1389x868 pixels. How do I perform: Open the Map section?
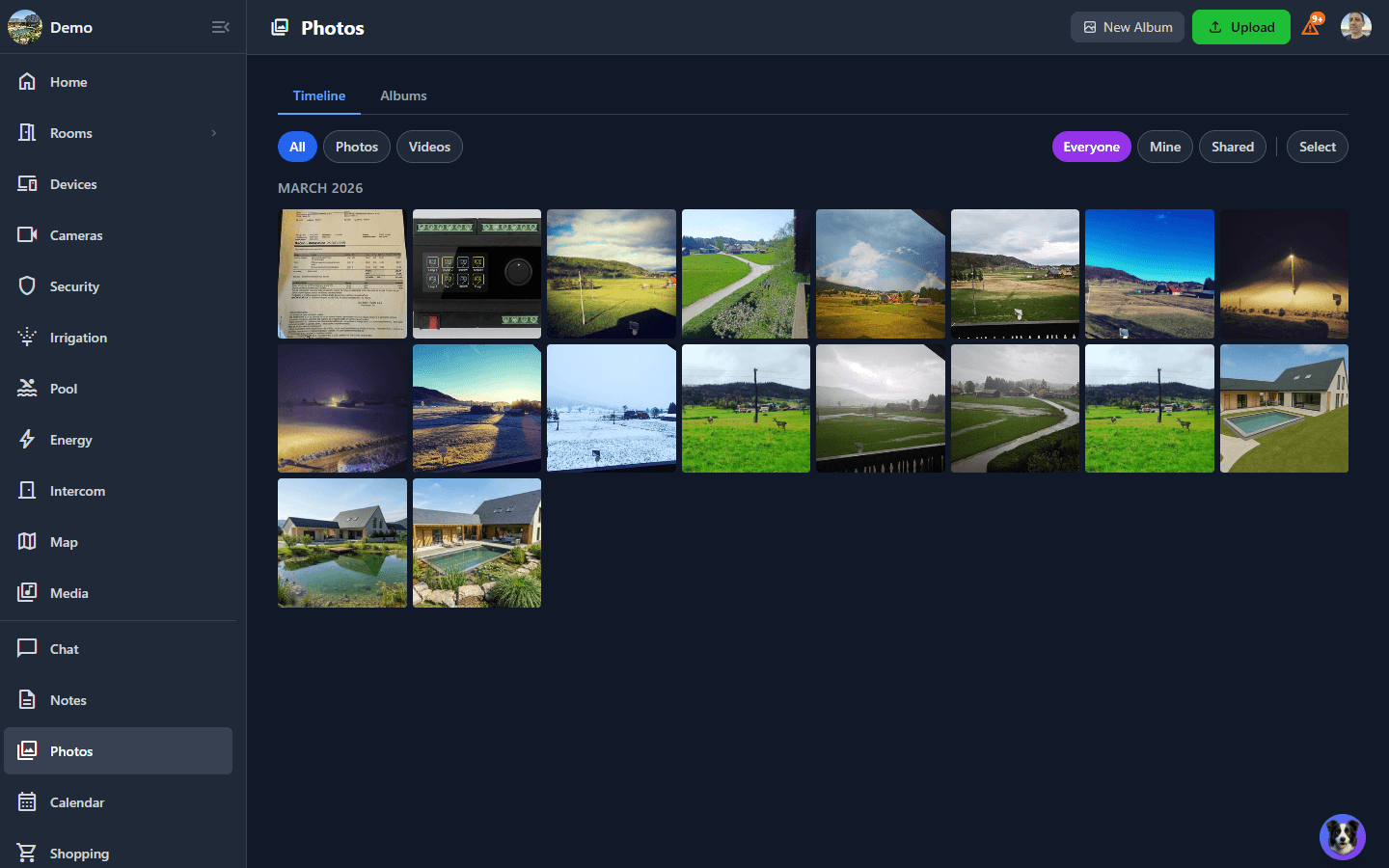coord(63,541)
